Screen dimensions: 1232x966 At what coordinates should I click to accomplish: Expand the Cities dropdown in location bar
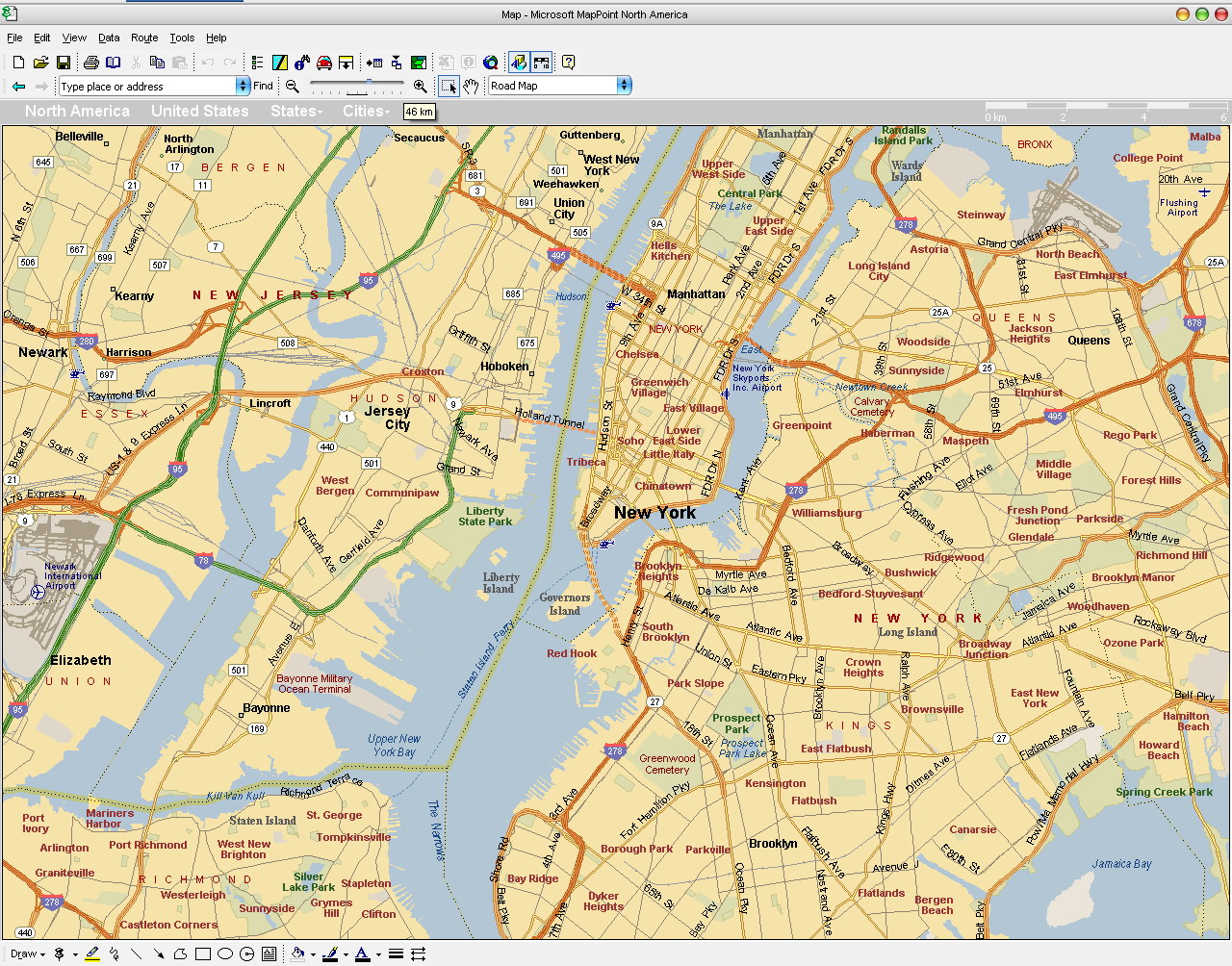point(366,112)
